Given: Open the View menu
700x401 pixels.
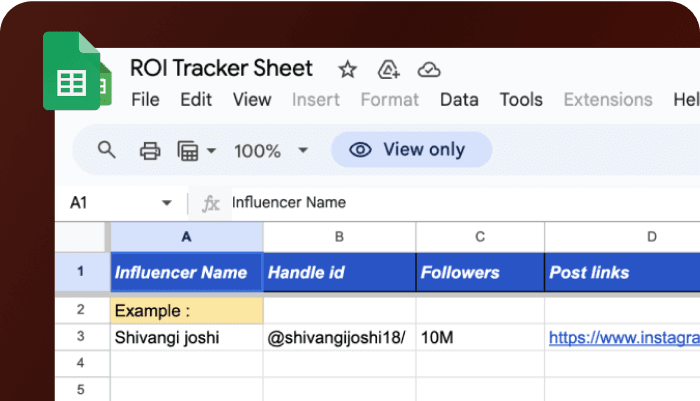Looking at the screenshot, I should click(252, 100).
